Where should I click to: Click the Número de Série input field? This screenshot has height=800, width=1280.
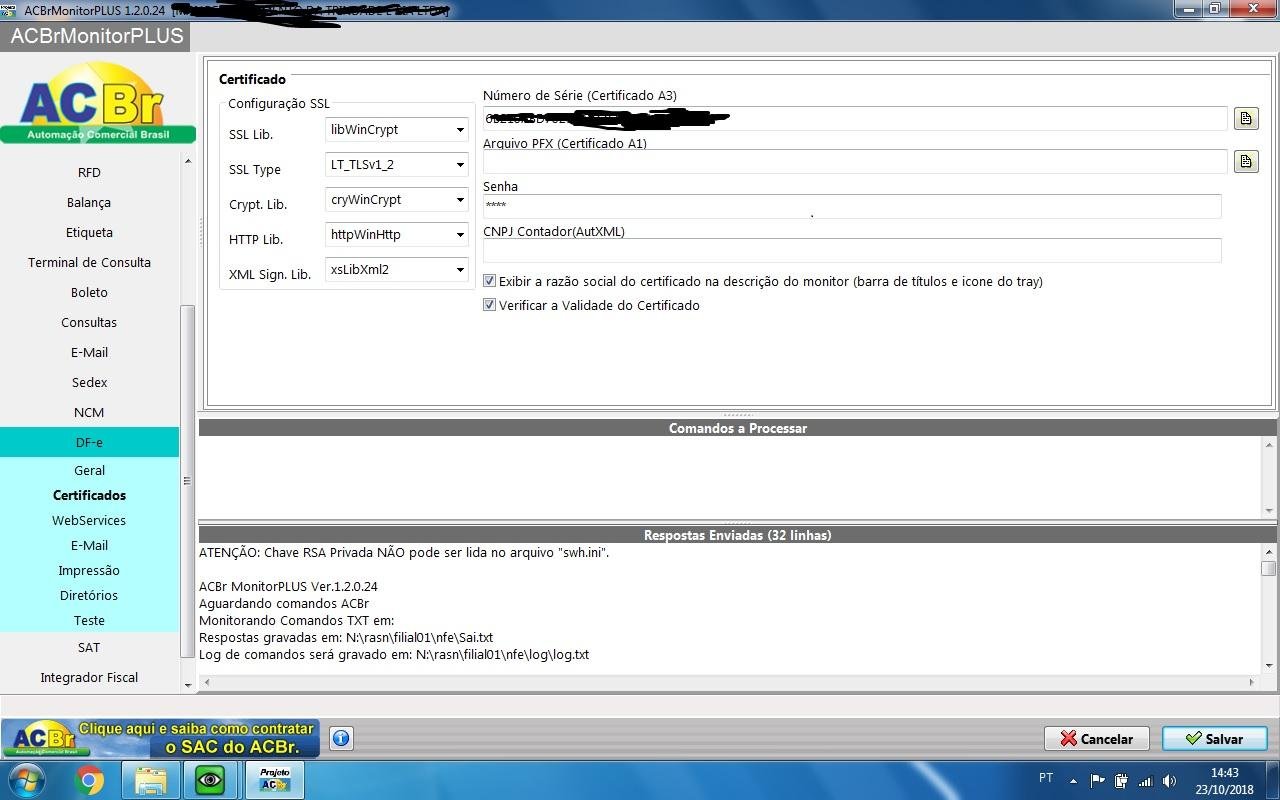854,118
